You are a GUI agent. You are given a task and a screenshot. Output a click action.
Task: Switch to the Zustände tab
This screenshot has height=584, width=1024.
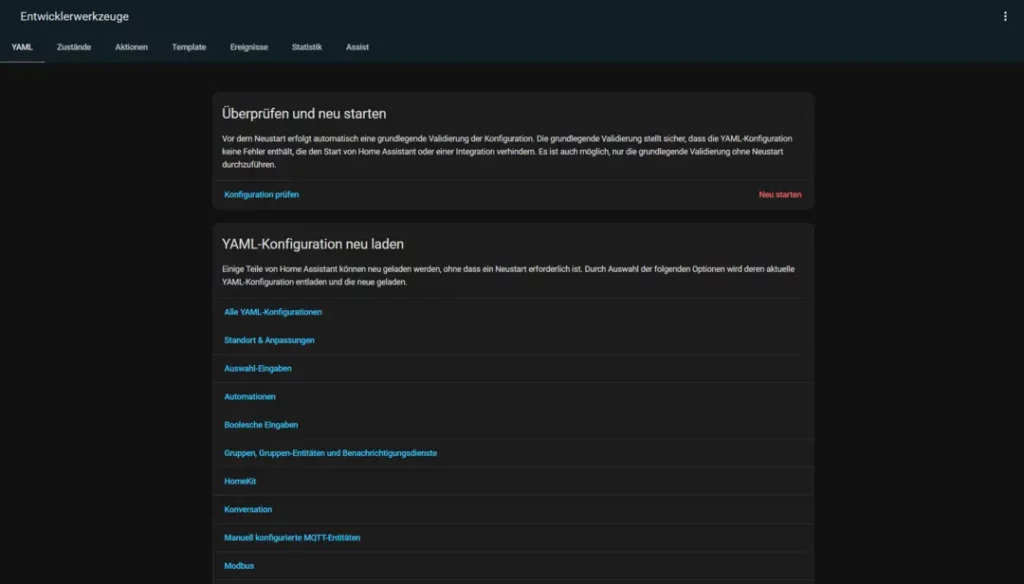pyautogui.click(x=73, y=46)
